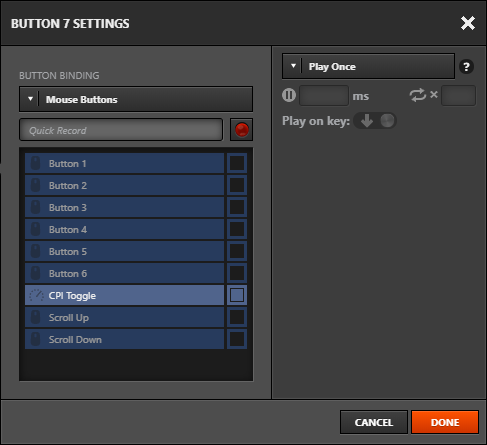Click the Done button
Viewport: 487px width, 445px height.
point(445,422)
